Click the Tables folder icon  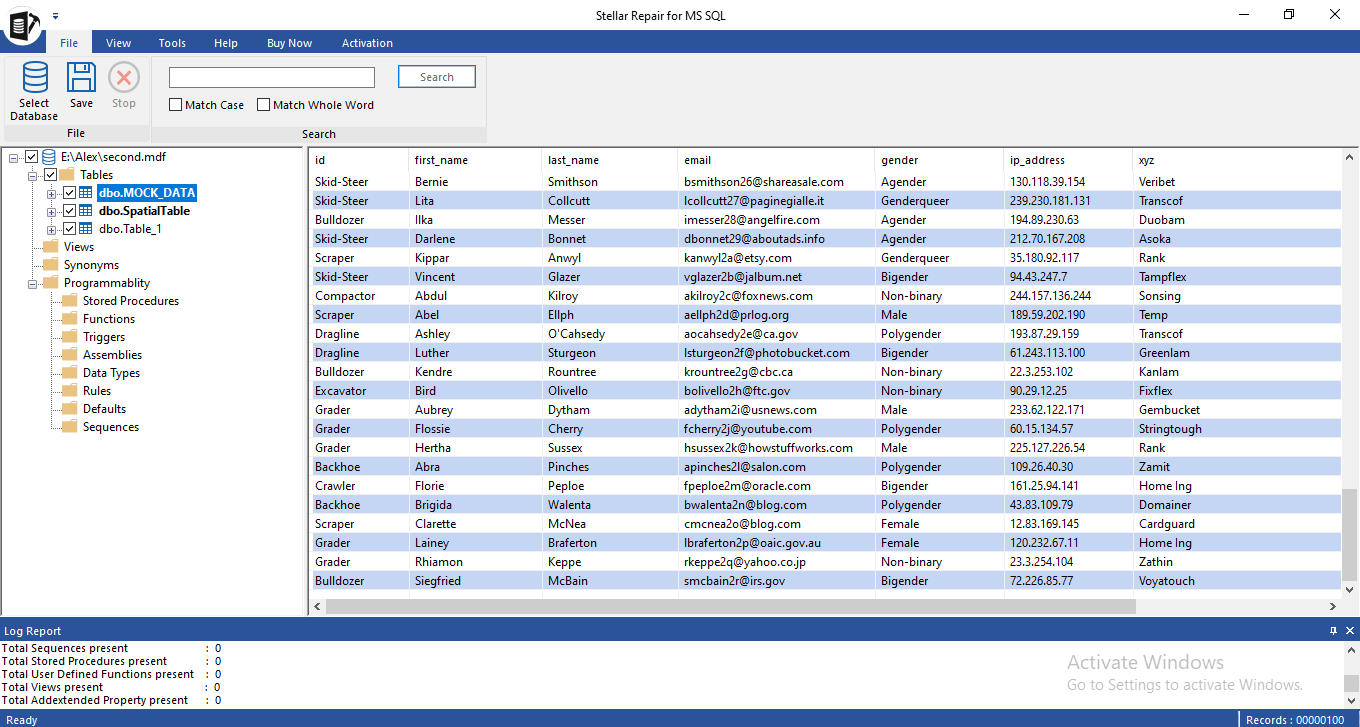tap(67, 175)
